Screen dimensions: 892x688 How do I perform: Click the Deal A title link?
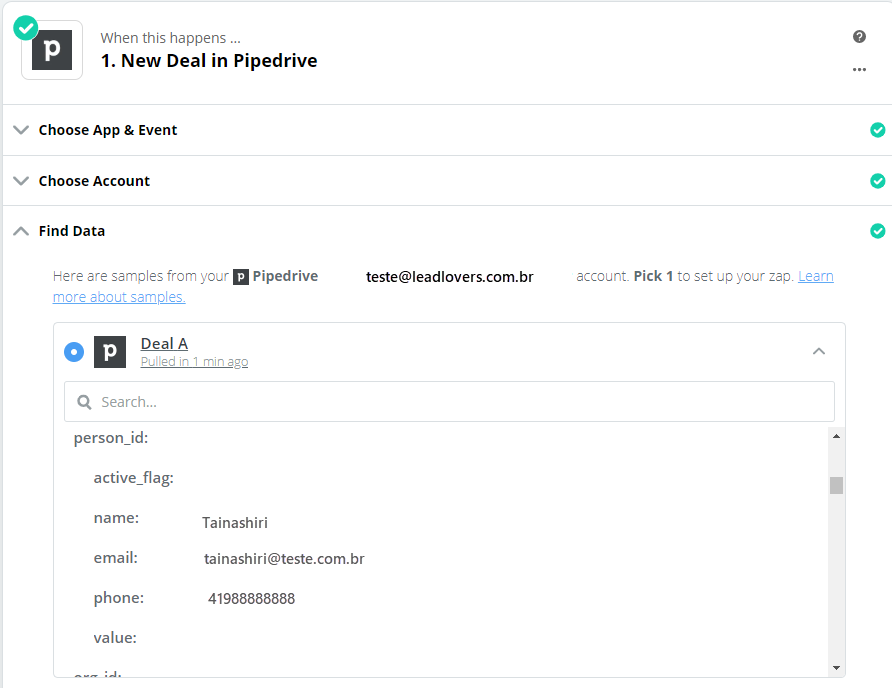point(164,344)
